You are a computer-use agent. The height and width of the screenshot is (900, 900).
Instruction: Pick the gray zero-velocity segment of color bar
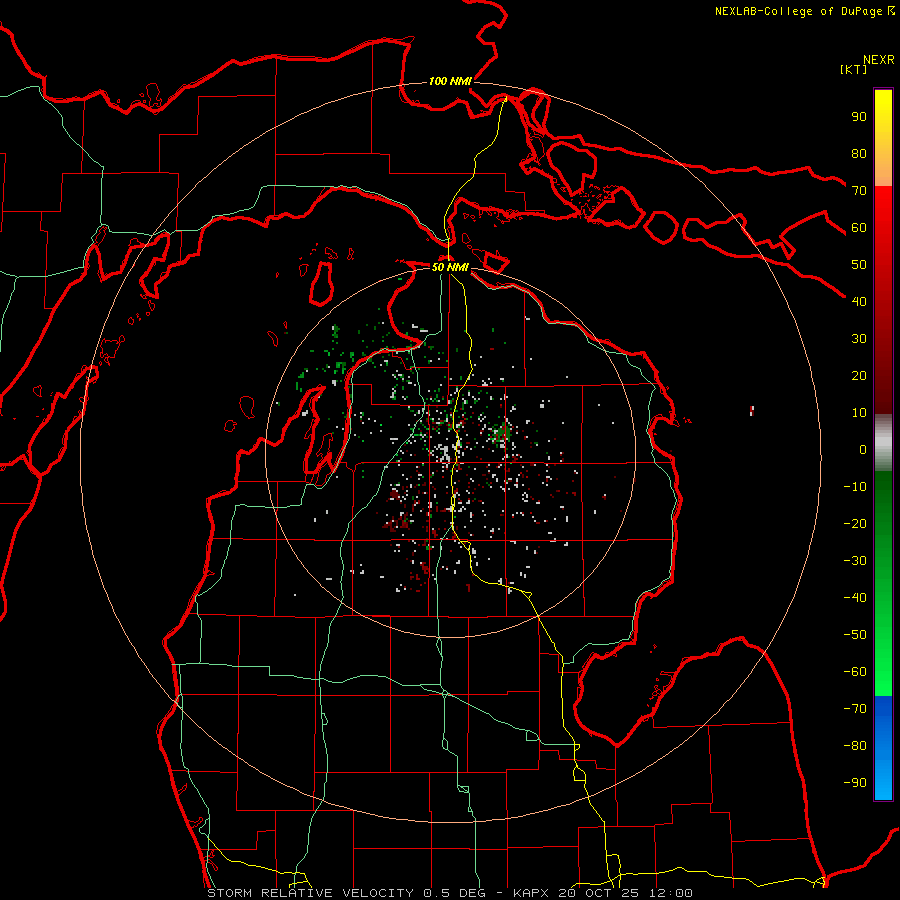click(883, 443)
